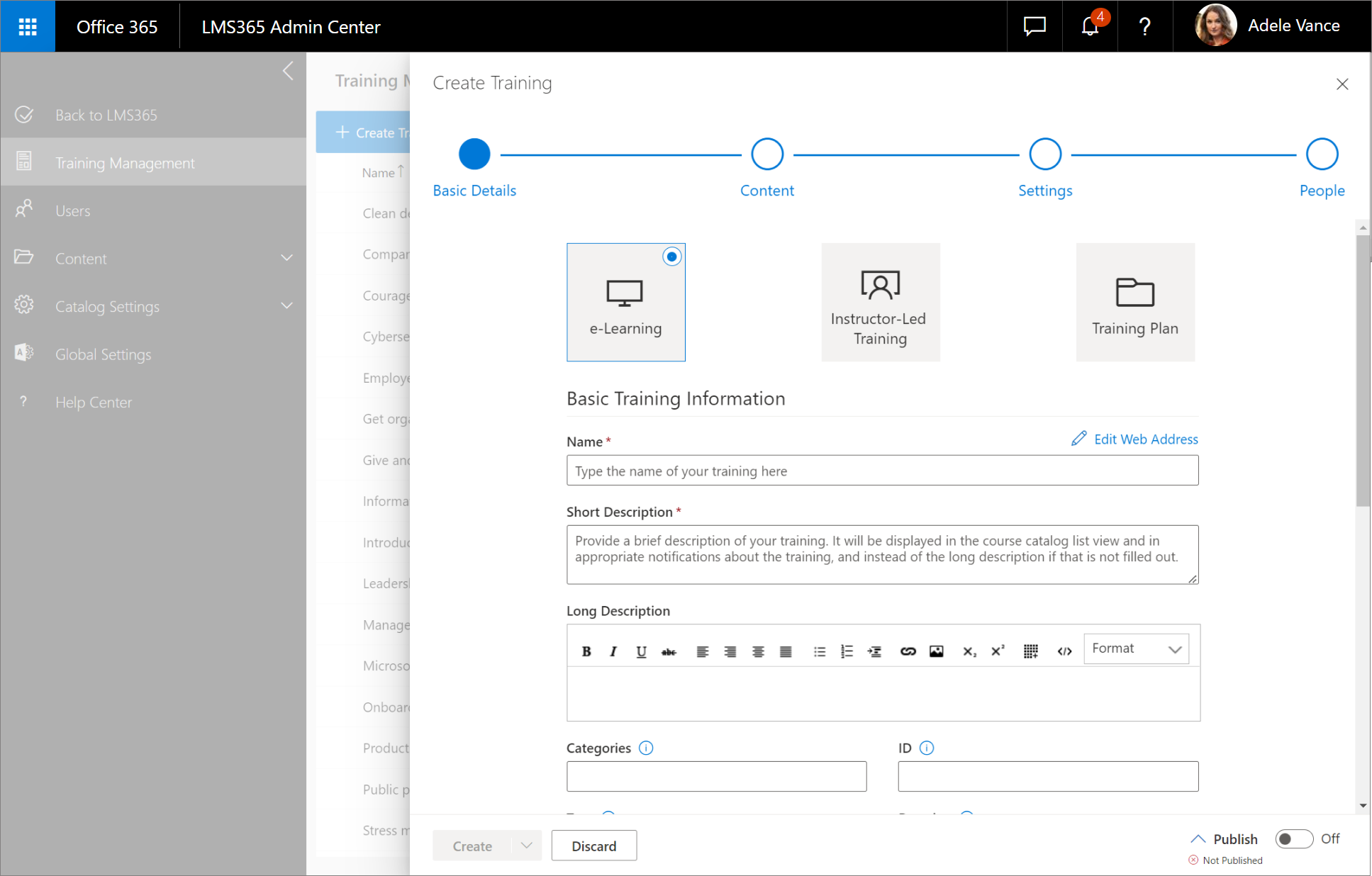Click the Discard button
The height and width of the screenshot is (876, 1372).
593,846
